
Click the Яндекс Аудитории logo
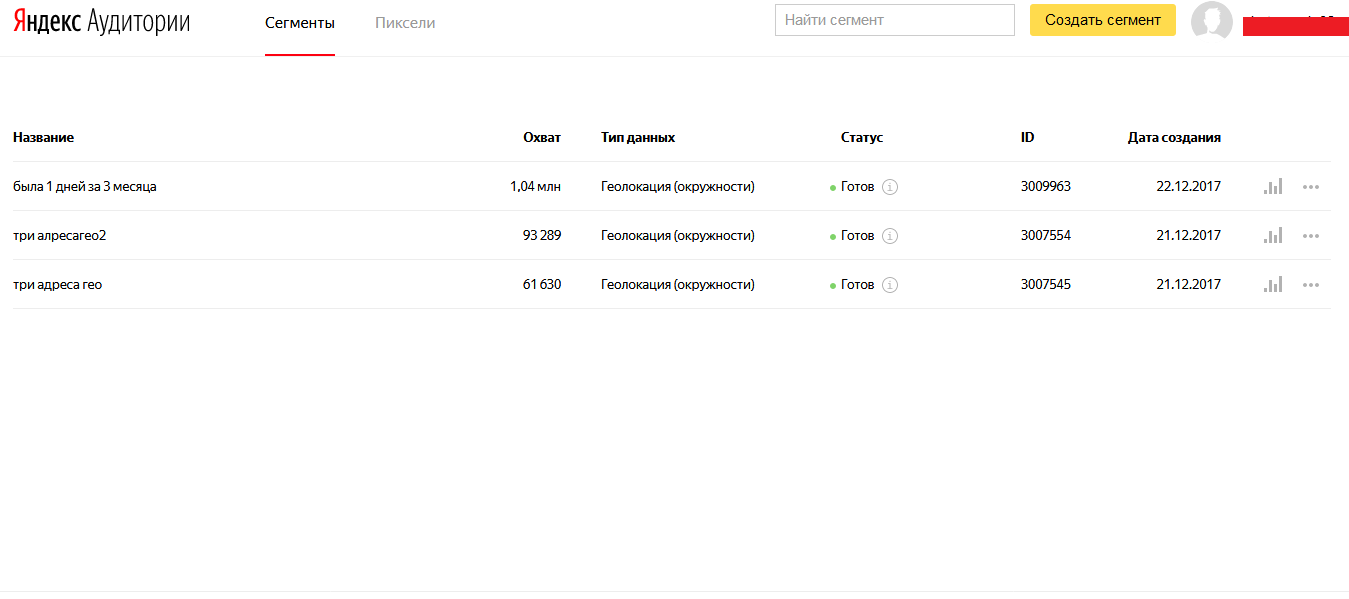tap(101, 22)
